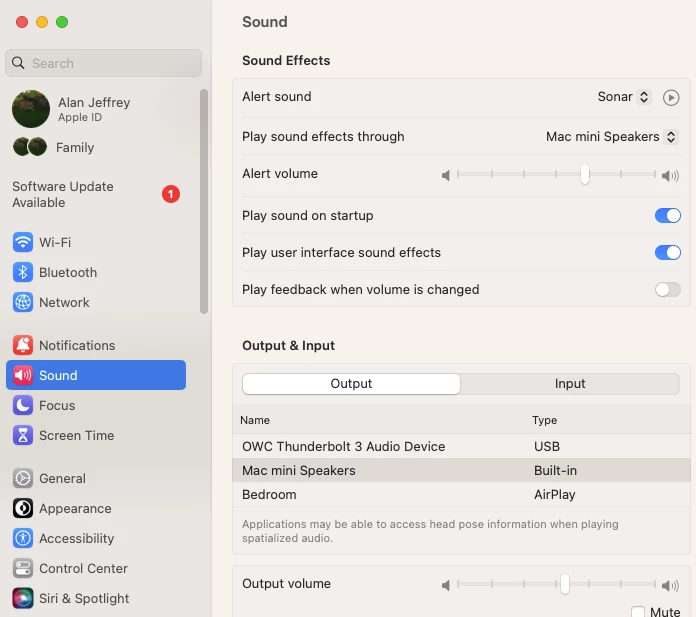Click the sidebar scrollbar
The width and height of the screenshot is (696, 617).
204,202
